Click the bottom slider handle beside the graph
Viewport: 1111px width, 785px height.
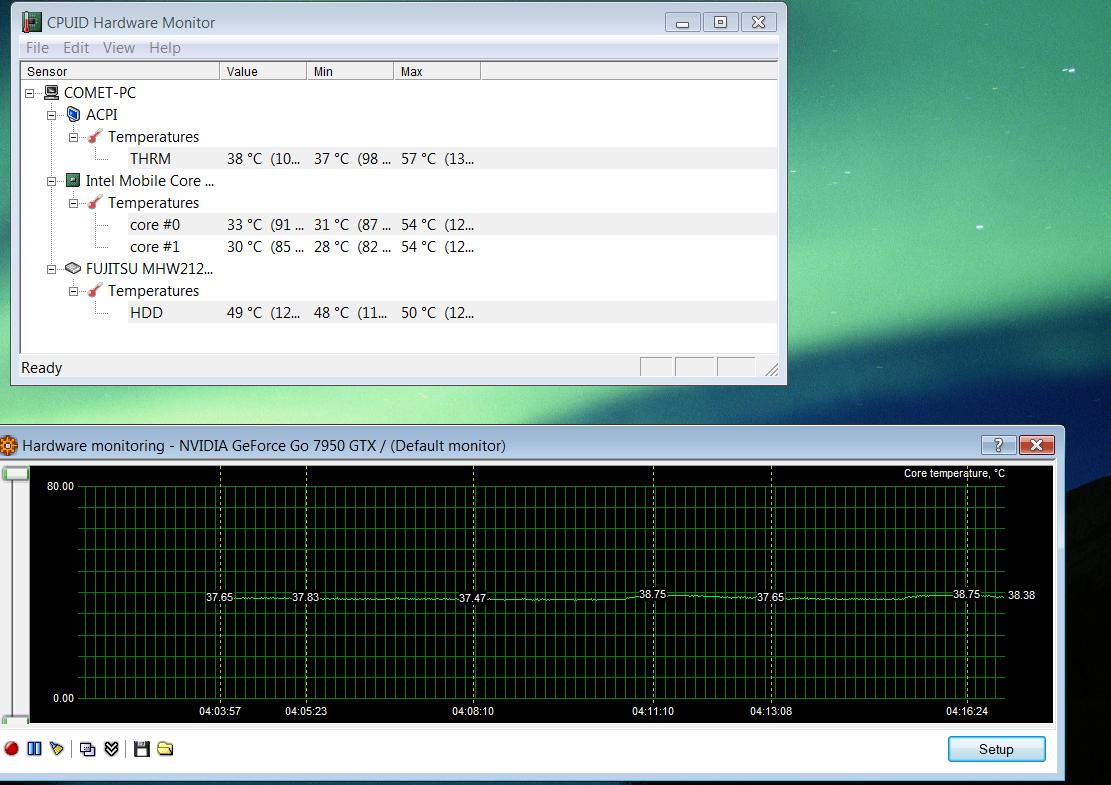pos(16,719)
